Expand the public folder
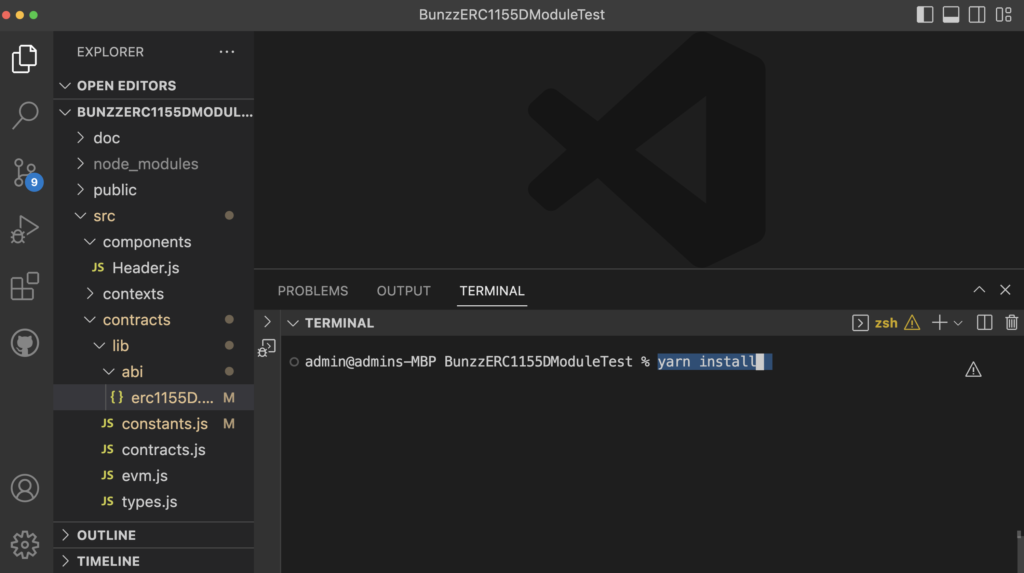Screen dimensions: 1024x573 pos(153,190)
